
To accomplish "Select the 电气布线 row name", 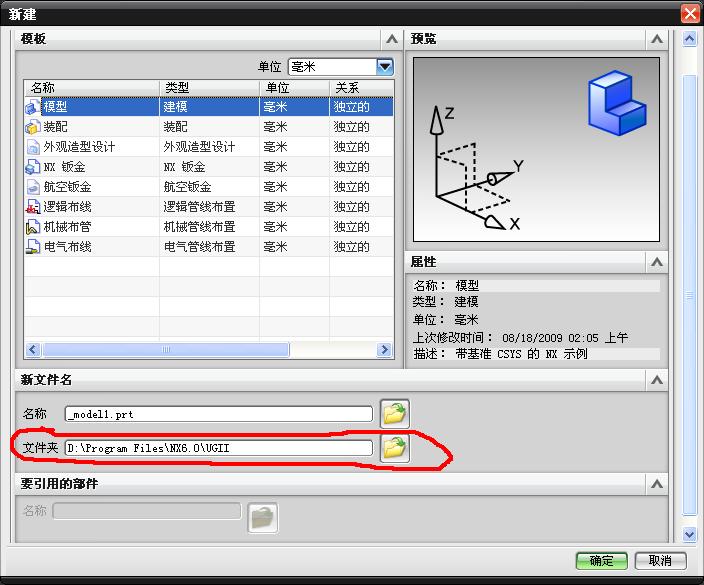I will point(67,247).
